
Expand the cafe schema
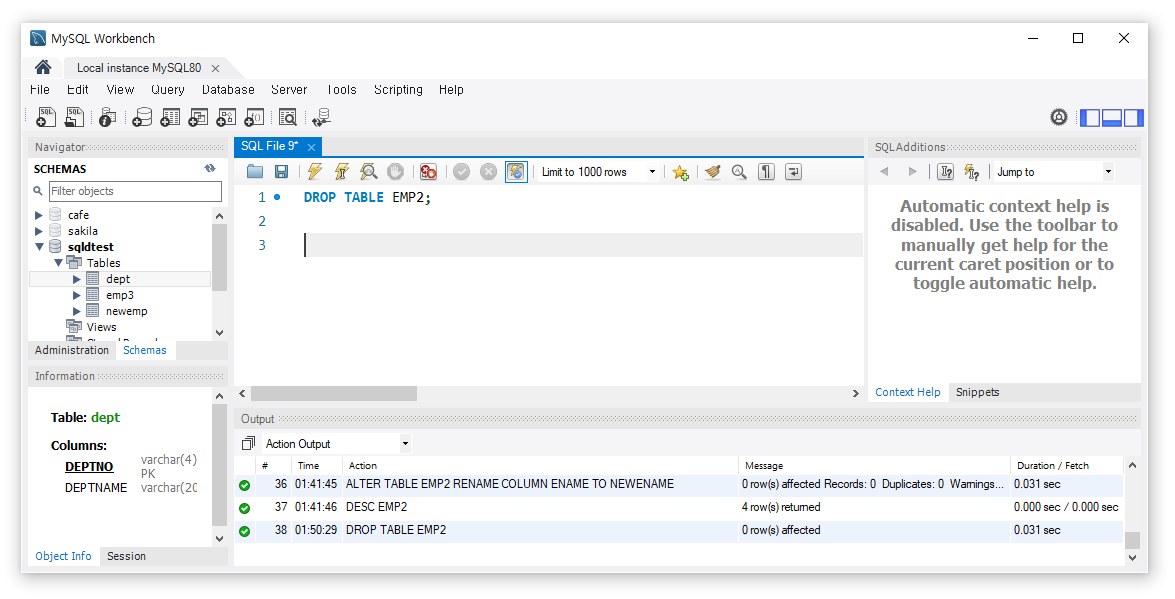coord(39,215)
